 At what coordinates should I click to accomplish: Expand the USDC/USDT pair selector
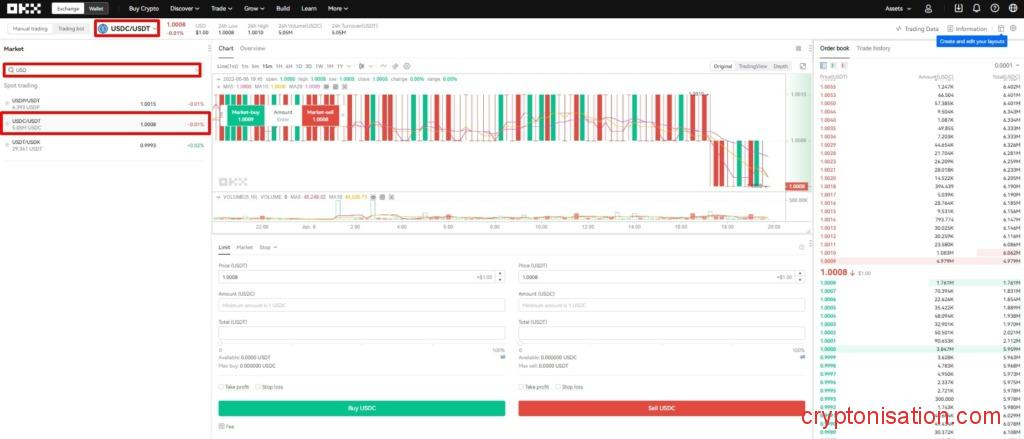click(127, 28)
